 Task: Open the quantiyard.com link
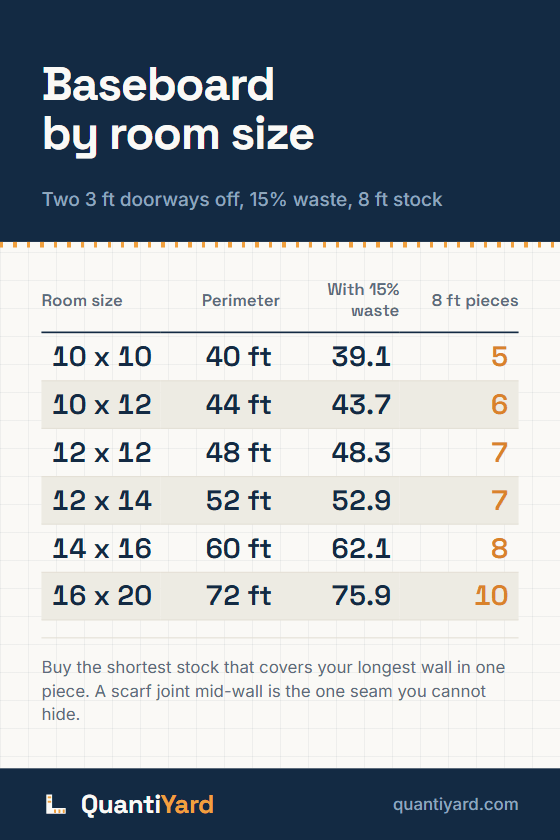tap(456, 804)
